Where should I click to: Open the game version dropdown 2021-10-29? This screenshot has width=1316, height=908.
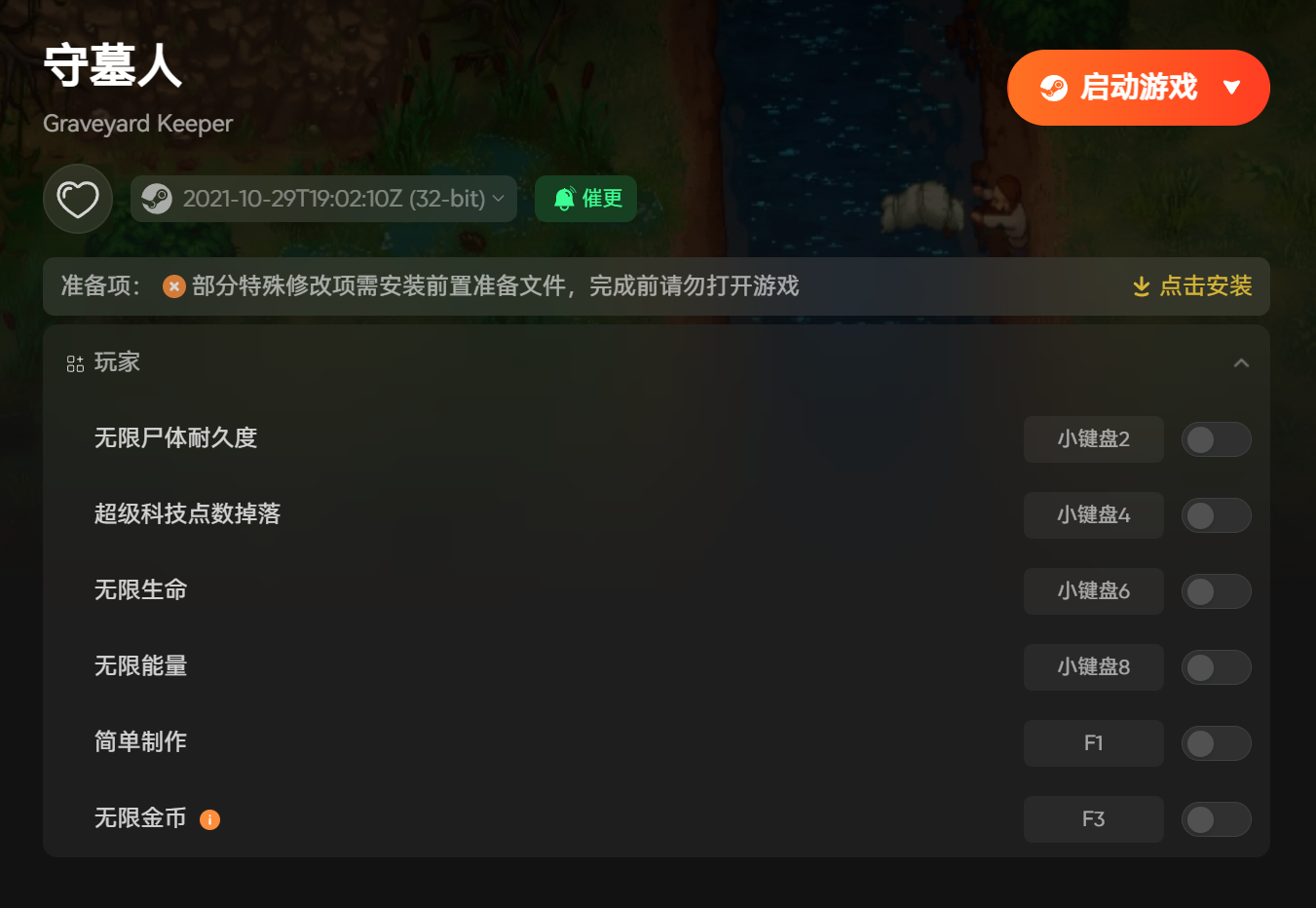[323, 199]
